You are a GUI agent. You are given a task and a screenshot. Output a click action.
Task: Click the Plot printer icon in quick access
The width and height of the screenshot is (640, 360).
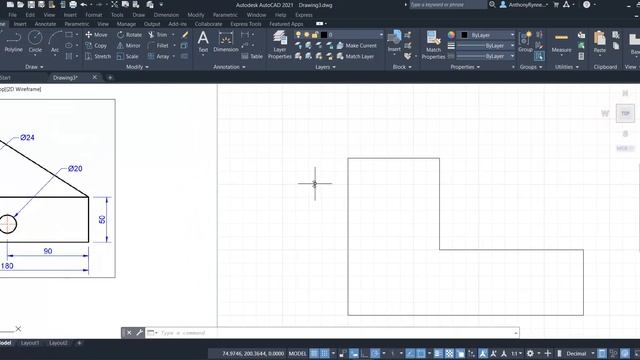(73, 5)
